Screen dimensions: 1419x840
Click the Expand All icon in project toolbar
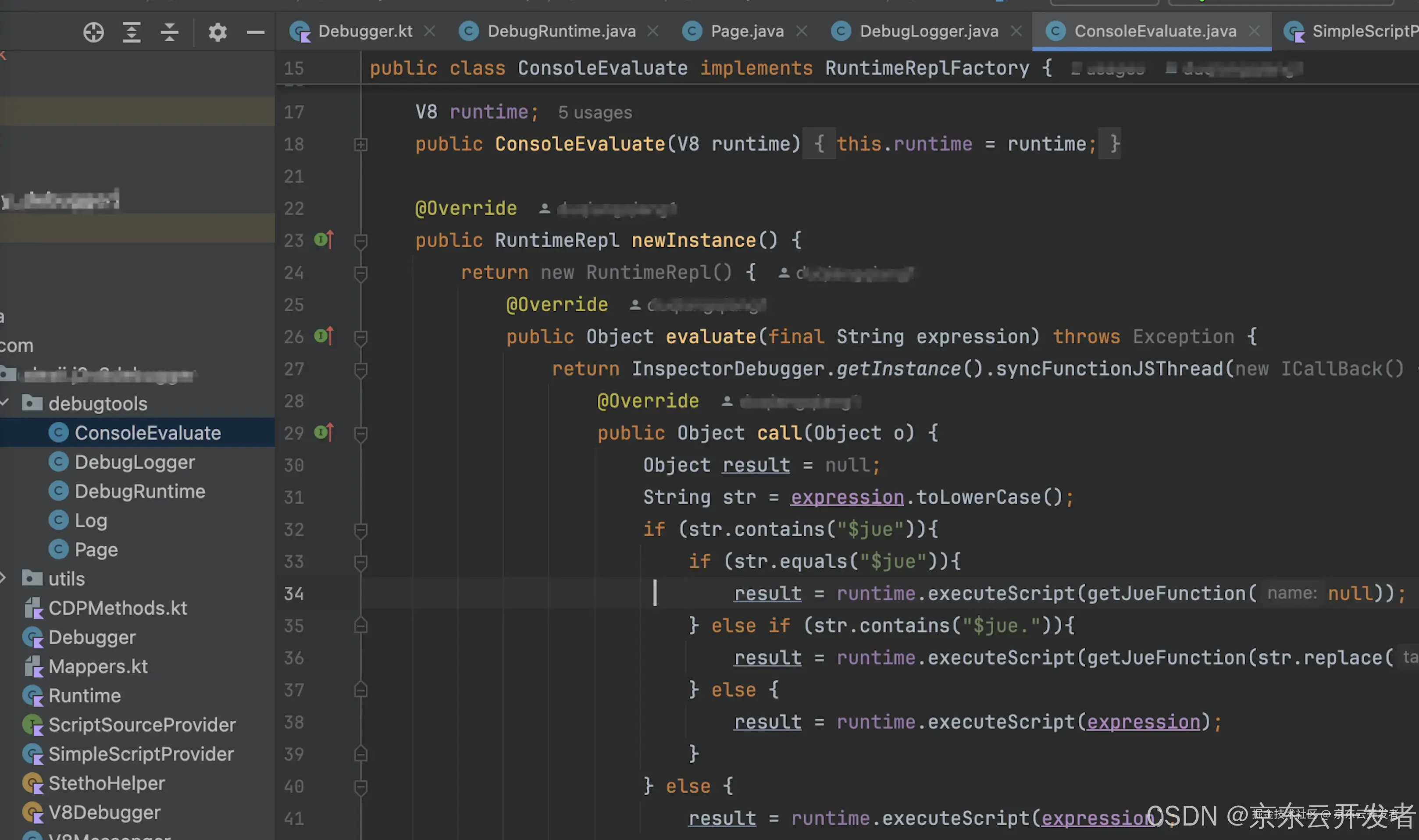click(131, 32)
